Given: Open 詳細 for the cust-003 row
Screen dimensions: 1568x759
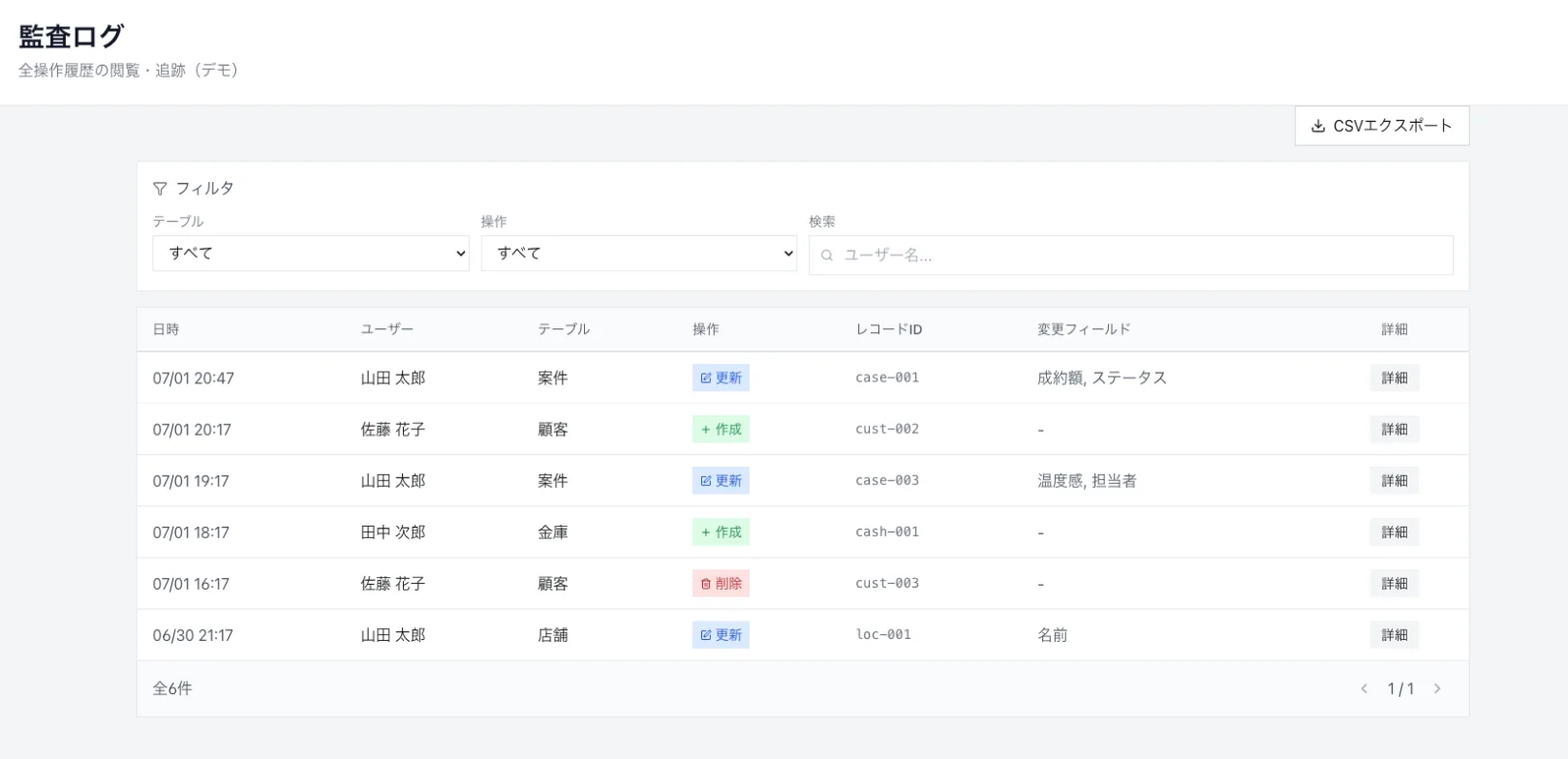Looking at the screenshot, I should (x=1395, y=583).
